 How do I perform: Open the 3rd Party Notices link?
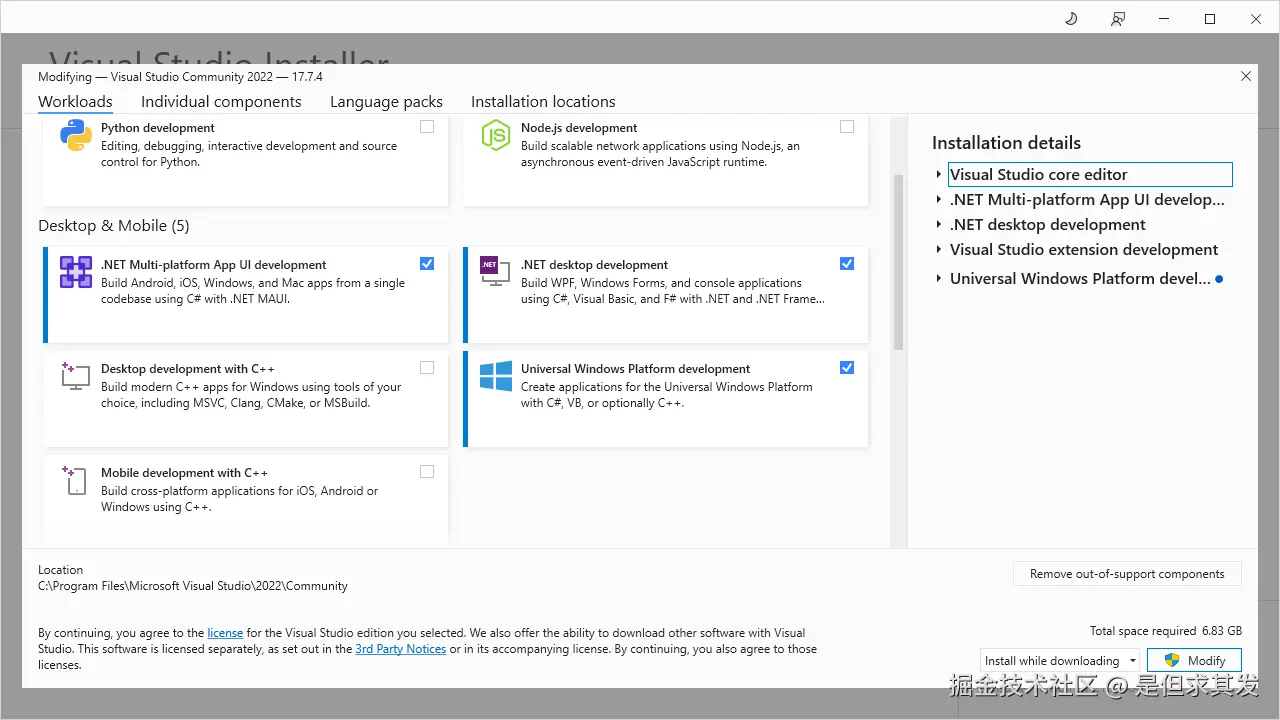coord(400,649)
